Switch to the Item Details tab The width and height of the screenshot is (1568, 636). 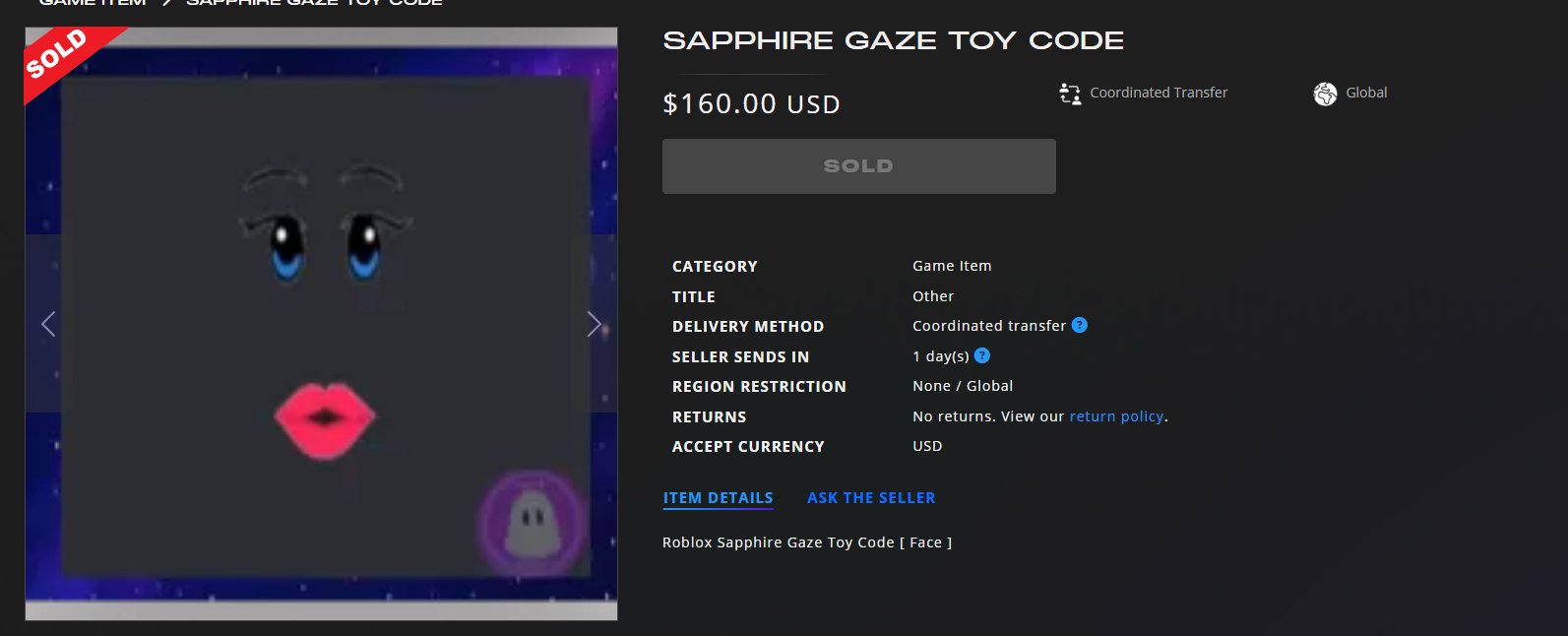(719, 498)
